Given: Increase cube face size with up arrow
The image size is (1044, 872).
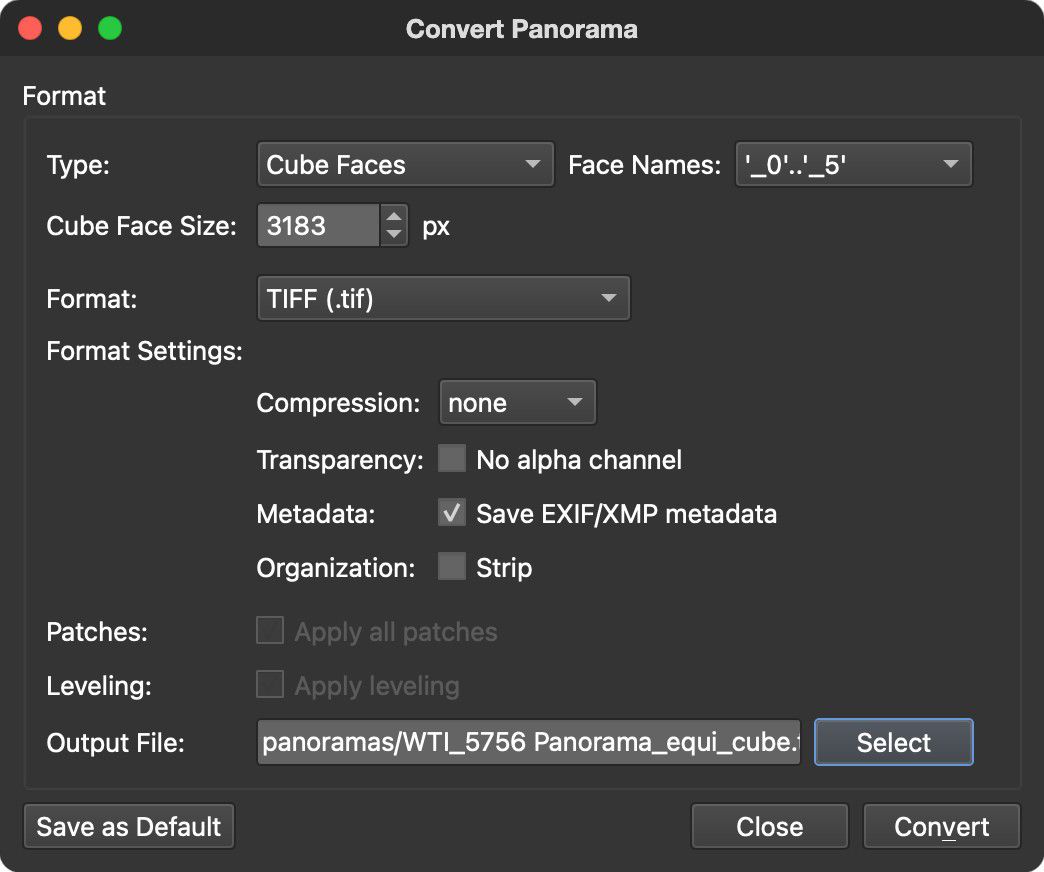Looking at the screenshot, I should click(394, 216).
